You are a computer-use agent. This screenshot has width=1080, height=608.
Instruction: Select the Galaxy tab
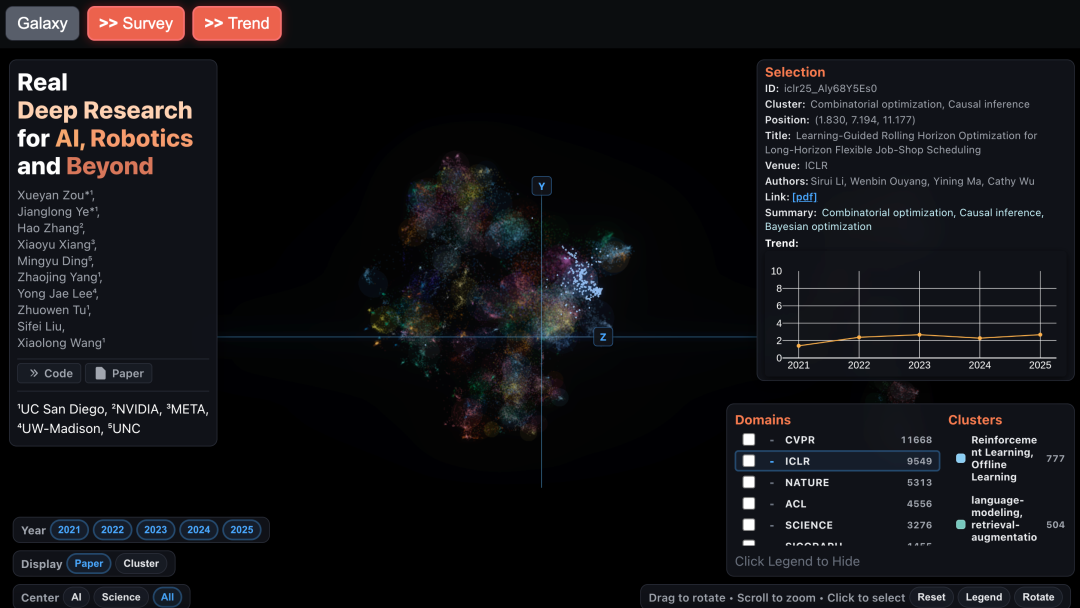coord(42,23)
